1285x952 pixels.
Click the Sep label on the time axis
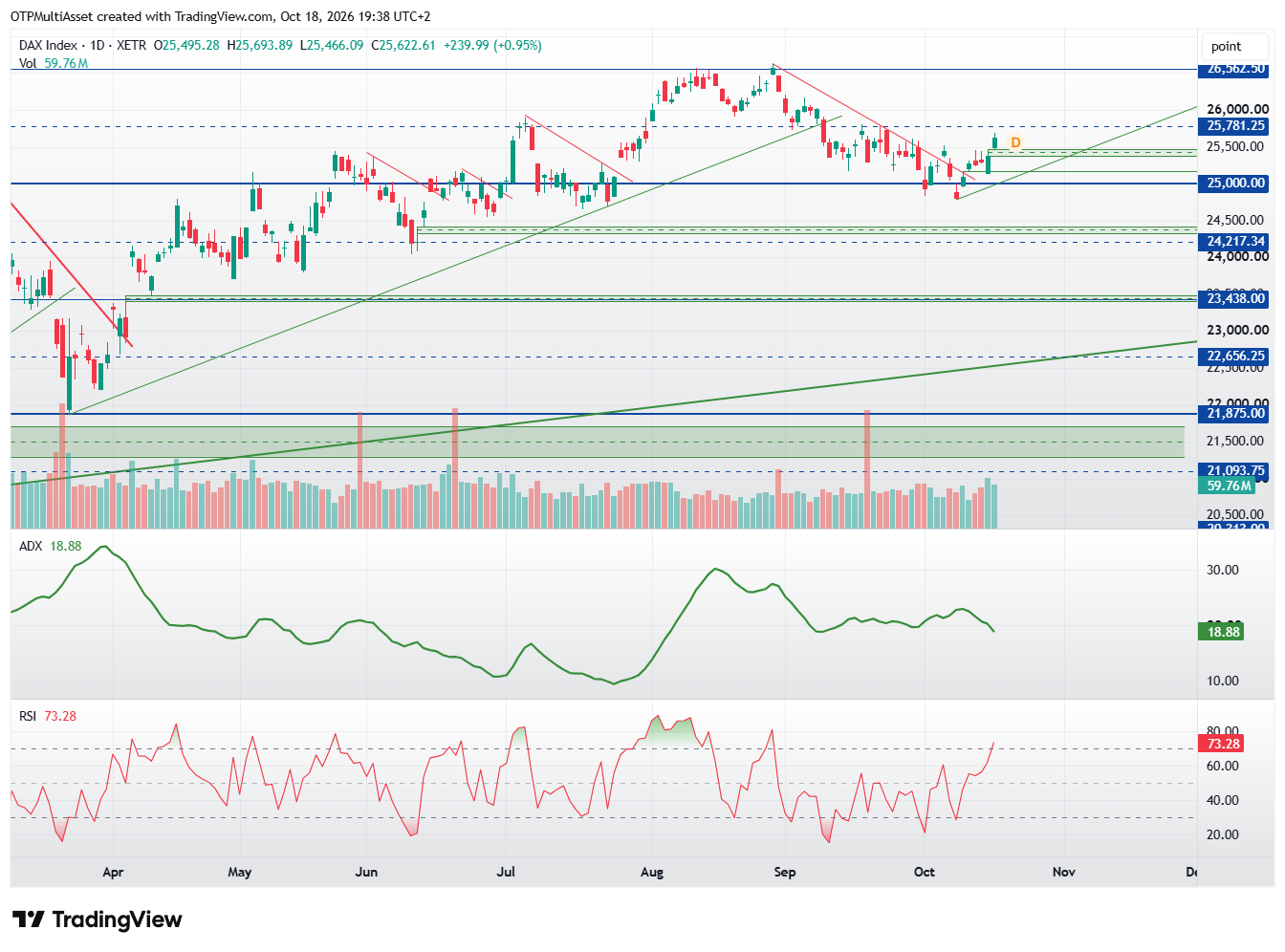click(x=785, y=872)
